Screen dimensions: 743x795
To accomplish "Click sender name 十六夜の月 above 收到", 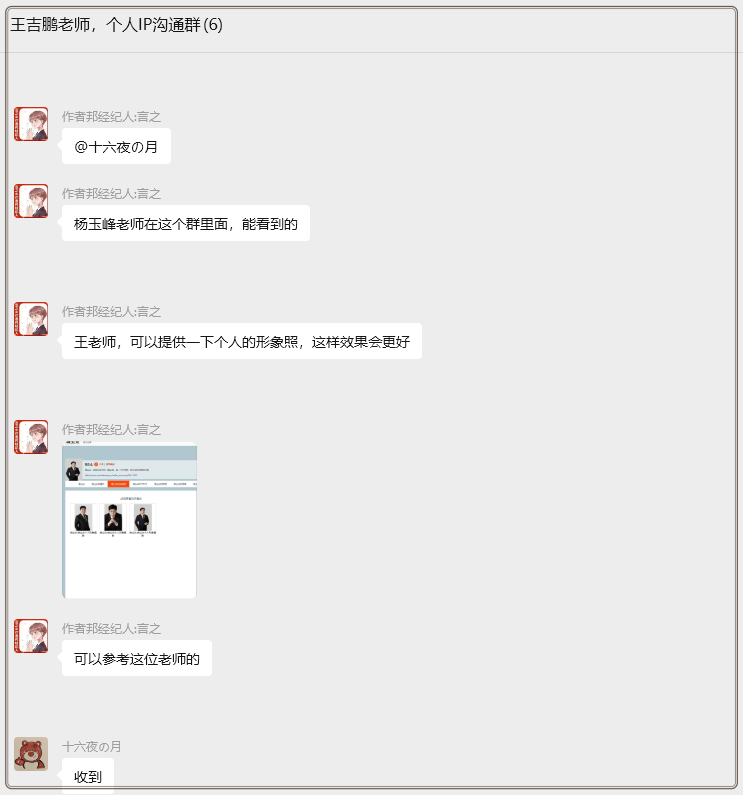I will click(92, 746).
